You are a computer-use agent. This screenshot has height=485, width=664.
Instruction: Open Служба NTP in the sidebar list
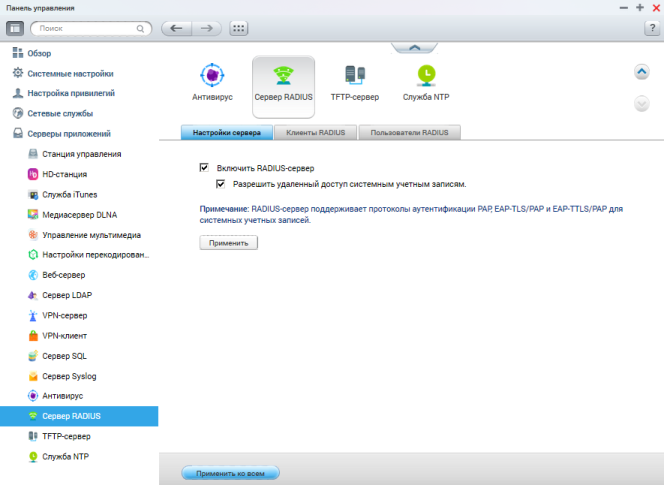(x=58, y=457)
